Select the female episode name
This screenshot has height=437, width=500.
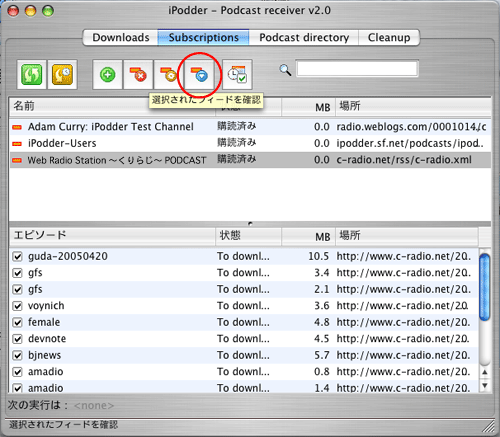click(44, 322)
